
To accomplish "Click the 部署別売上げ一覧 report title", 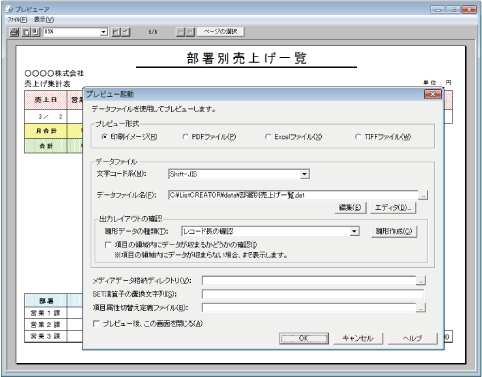I will (246, 58).
